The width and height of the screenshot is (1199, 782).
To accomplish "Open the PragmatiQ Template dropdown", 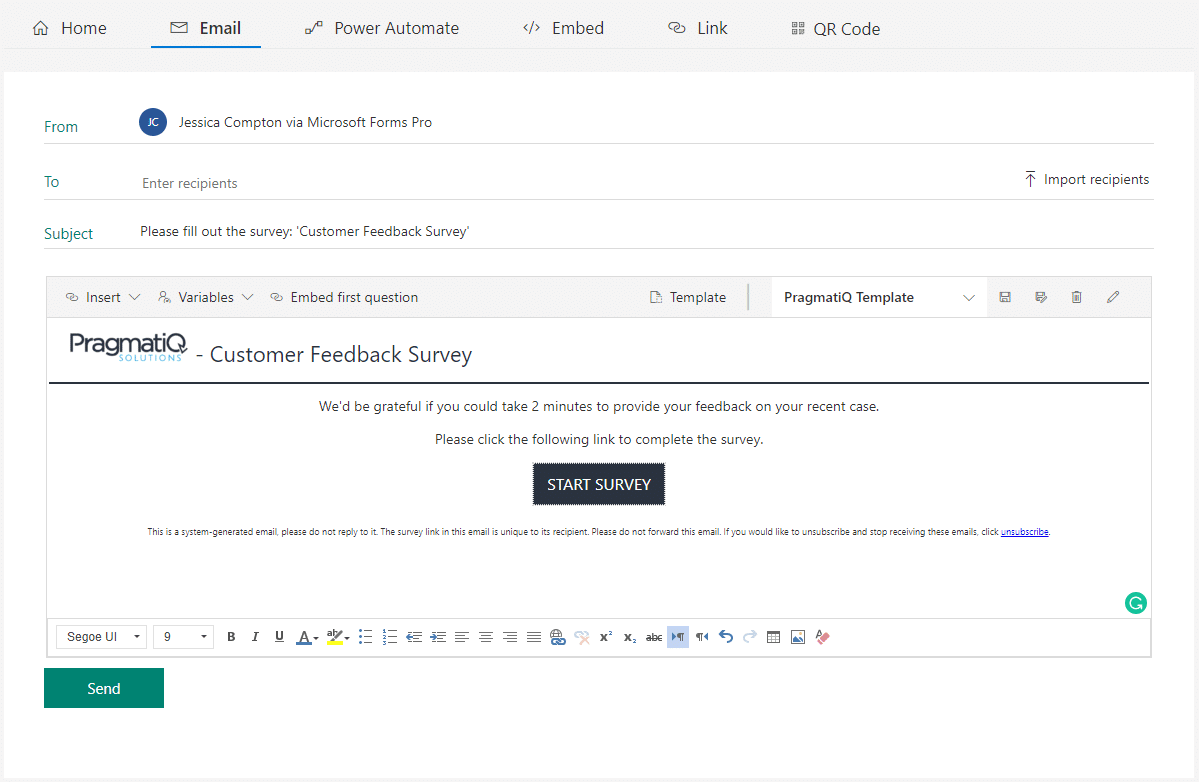I will [878, 297].
